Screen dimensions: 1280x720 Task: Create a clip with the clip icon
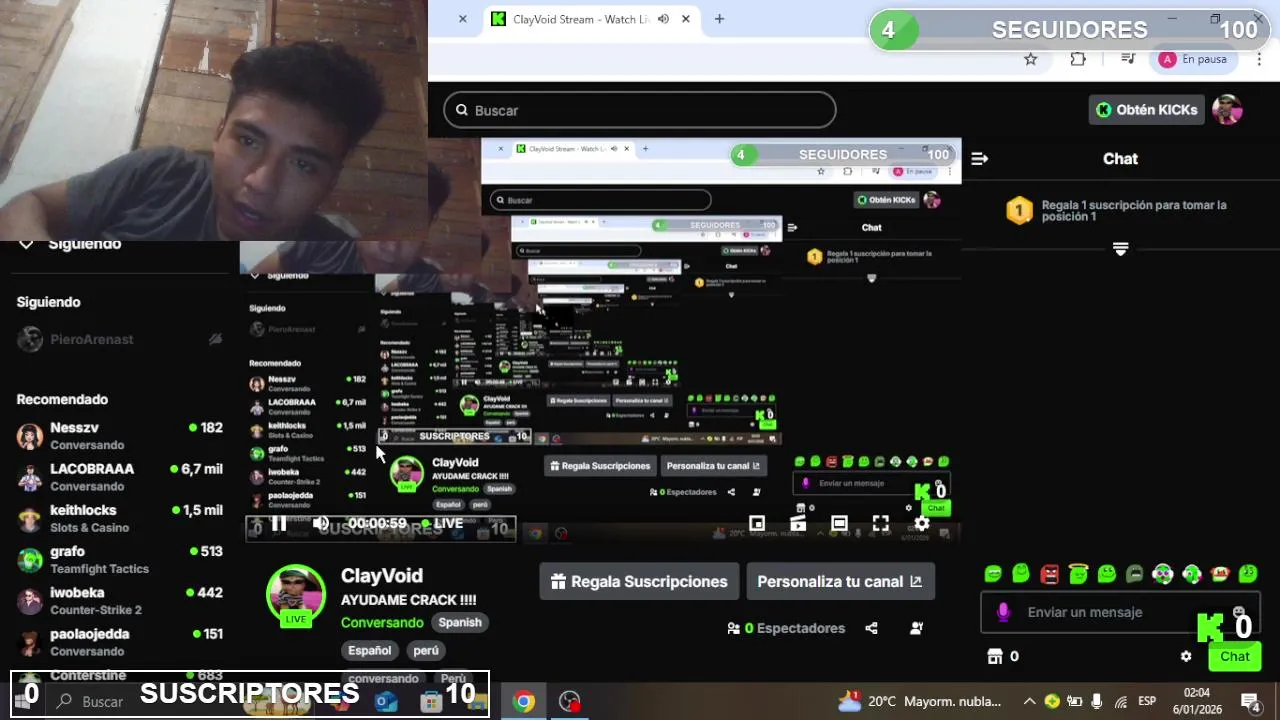798,523
